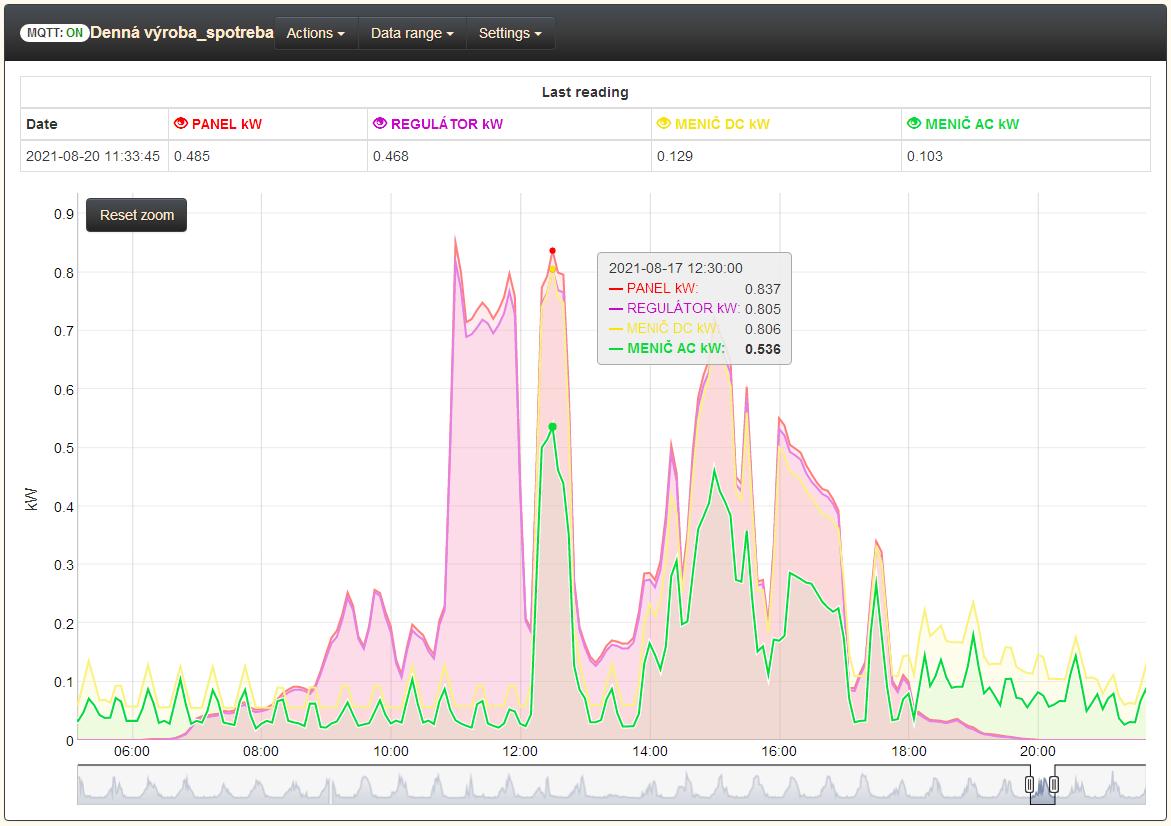Click the Last reading table header
The width and height of the screenshot is (1171, 826).
pos(585,92)
